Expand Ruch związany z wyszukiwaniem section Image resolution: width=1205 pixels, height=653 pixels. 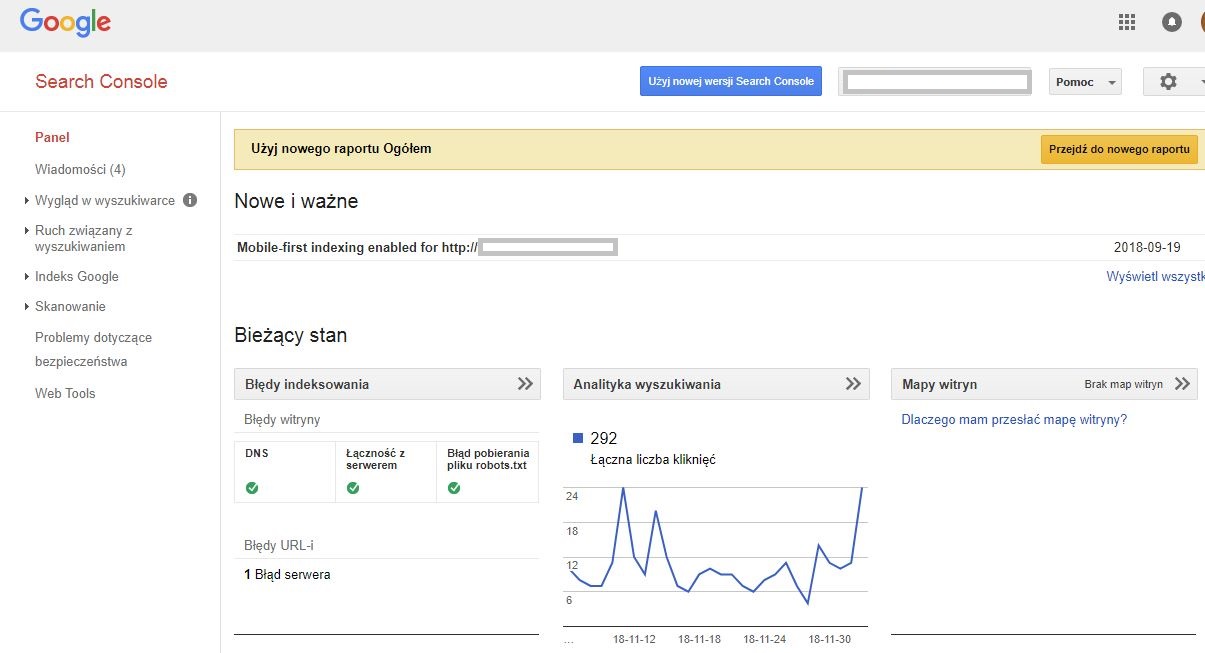click(x=84, y=238)
